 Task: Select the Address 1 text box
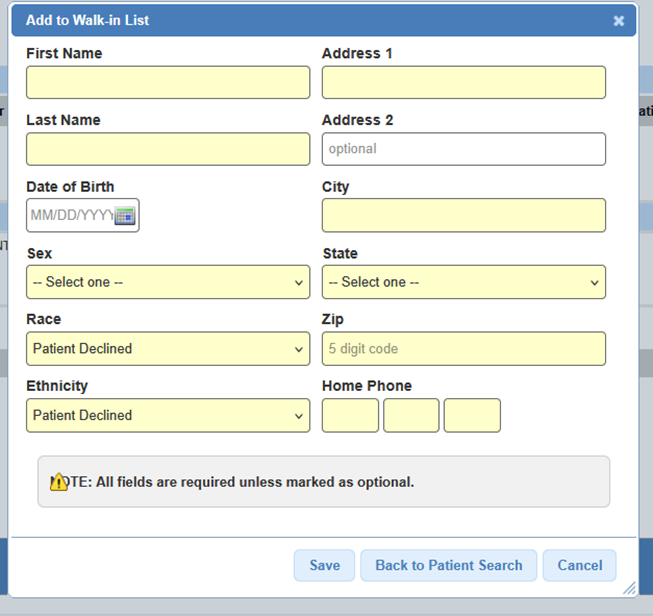463,83
